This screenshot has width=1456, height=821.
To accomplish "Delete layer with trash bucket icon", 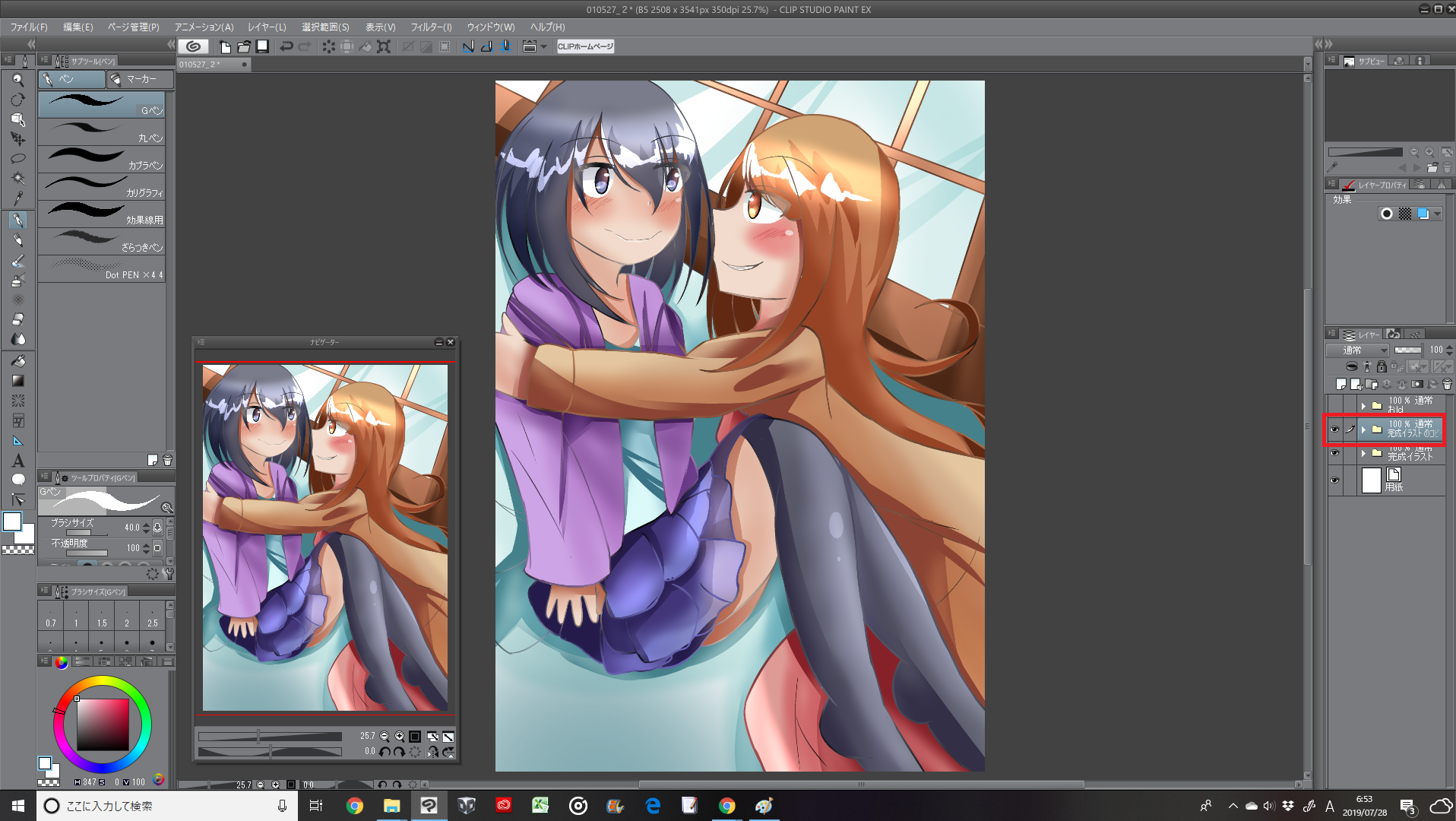I will [x=1447, y=385].
